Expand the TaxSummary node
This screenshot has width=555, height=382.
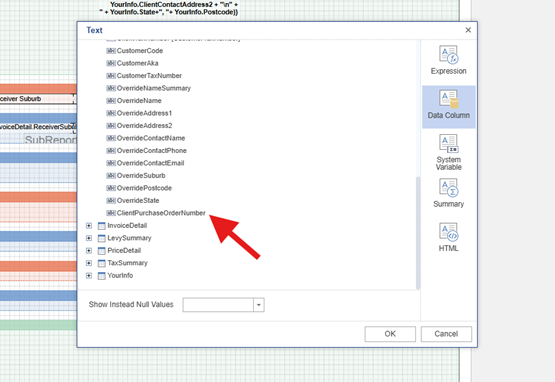pyautogui.click(x=89, y=263)
